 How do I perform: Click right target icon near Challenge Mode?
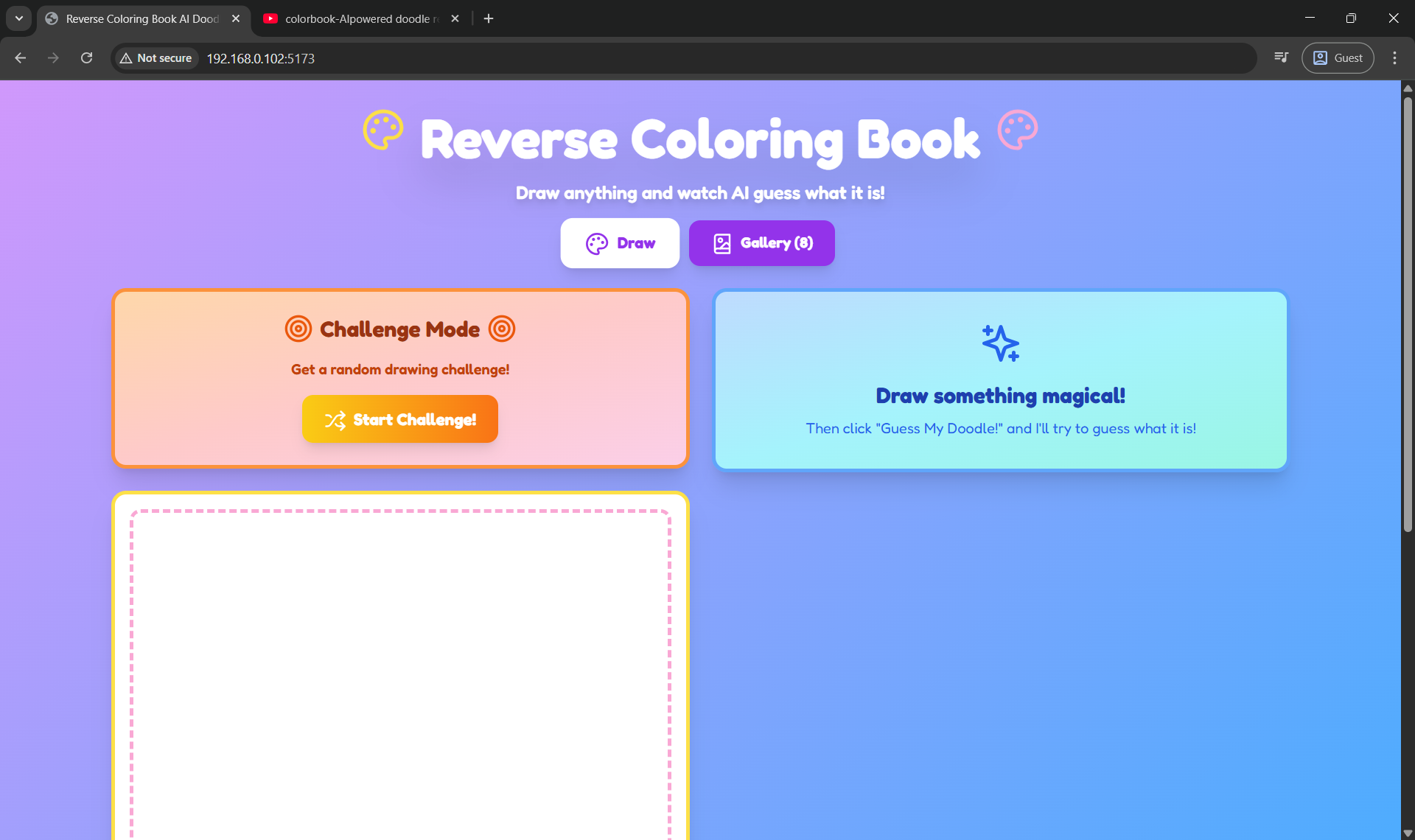(x=502, y=329)
